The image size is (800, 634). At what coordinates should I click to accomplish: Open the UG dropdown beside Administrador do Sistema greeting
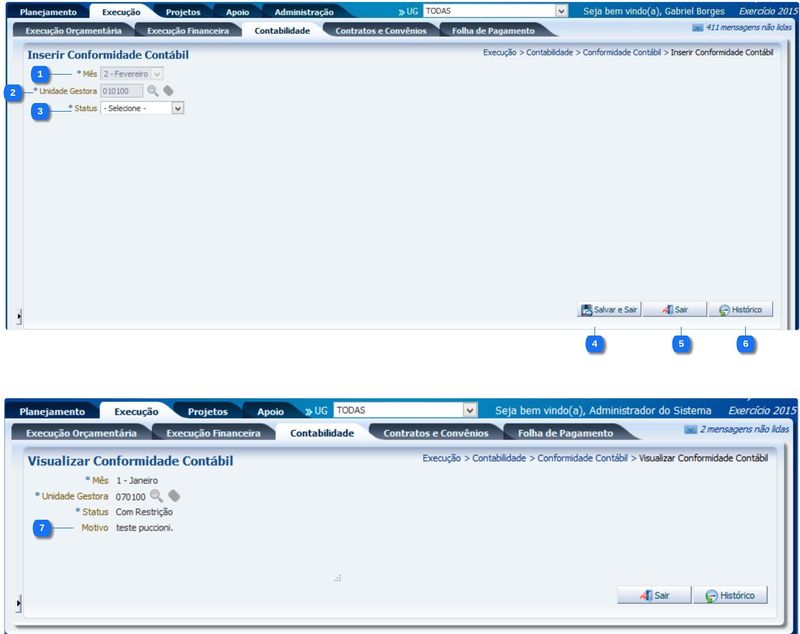click(470, 410)
